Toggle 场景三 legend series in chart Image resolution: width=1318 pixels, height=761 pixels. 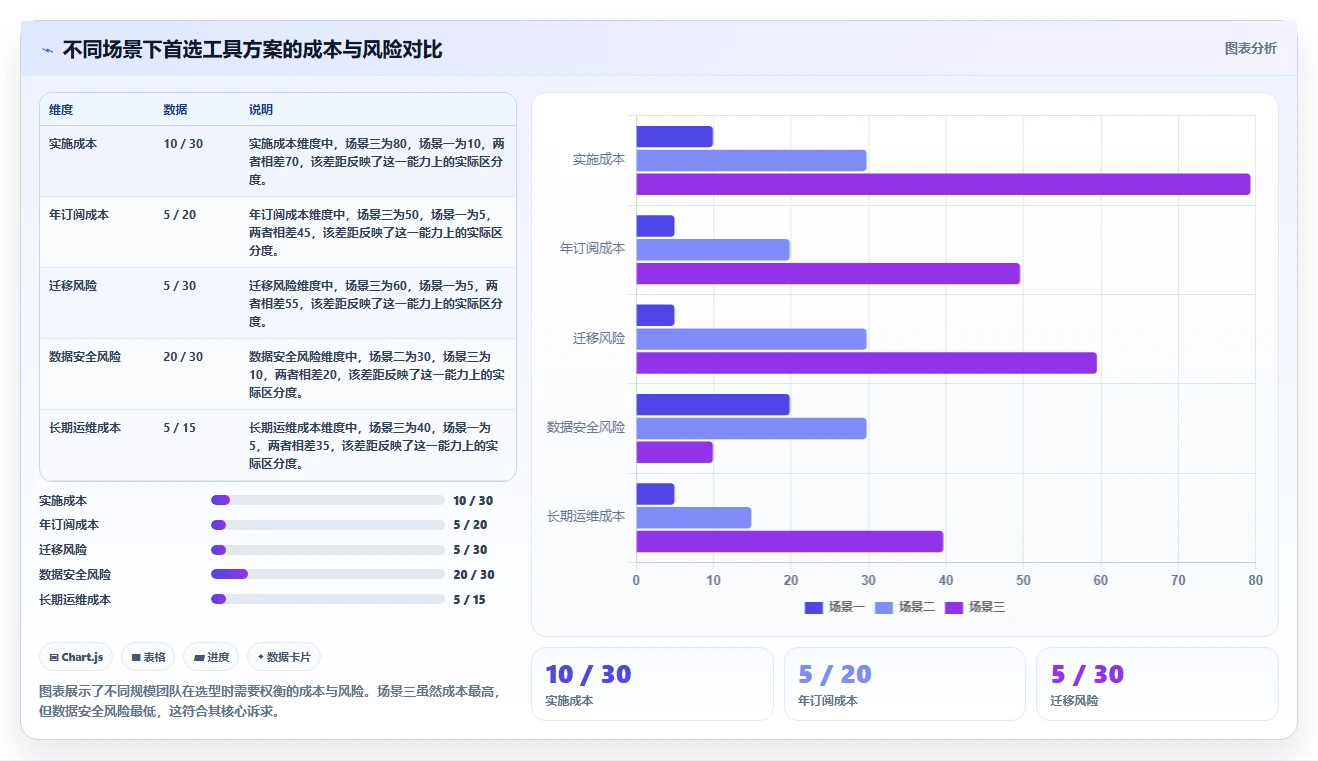pyautogui.click(x=975, y=607)
